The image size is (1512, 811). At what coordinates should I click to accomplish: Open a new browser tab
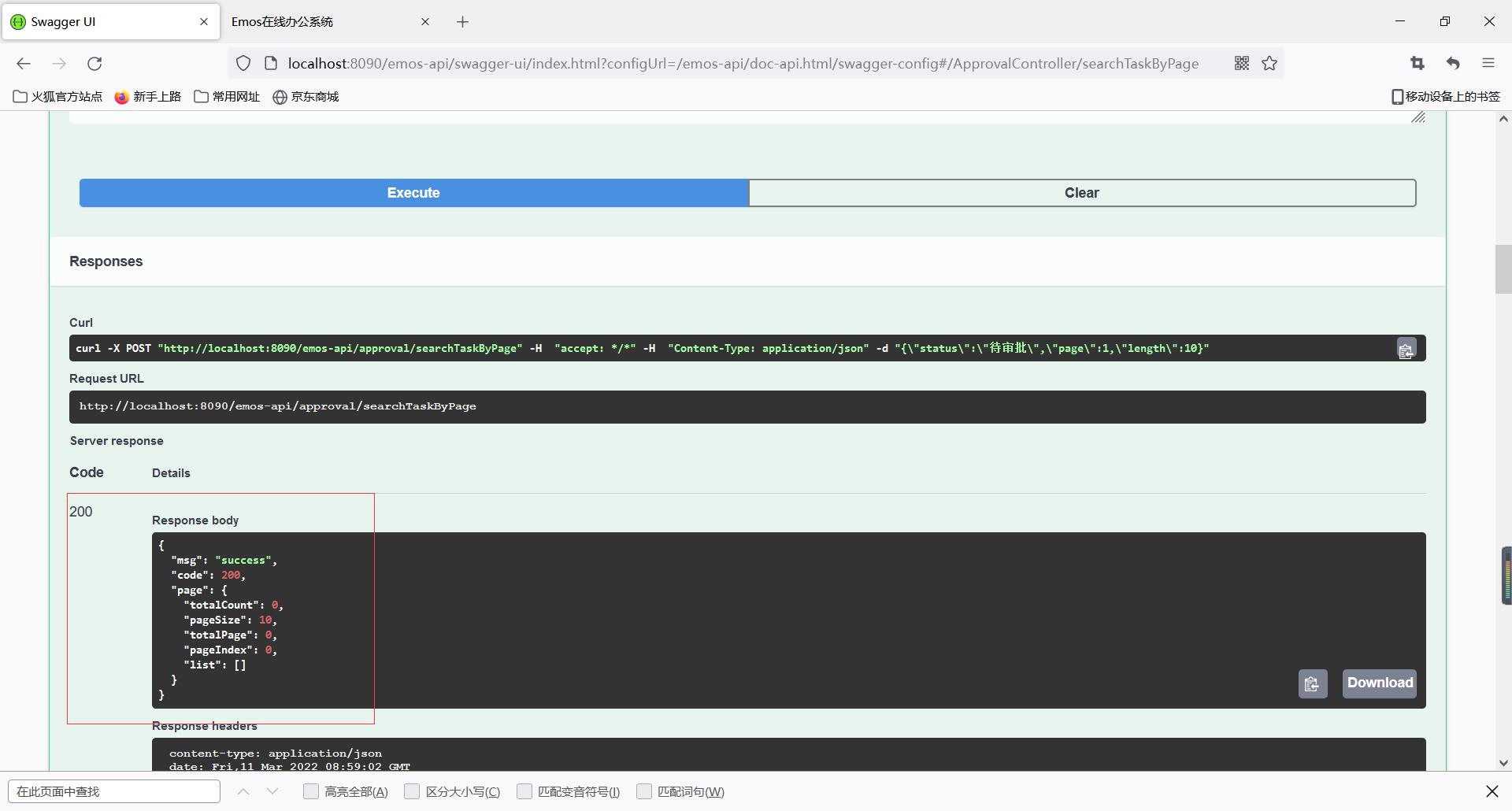(x=463, y=22)
